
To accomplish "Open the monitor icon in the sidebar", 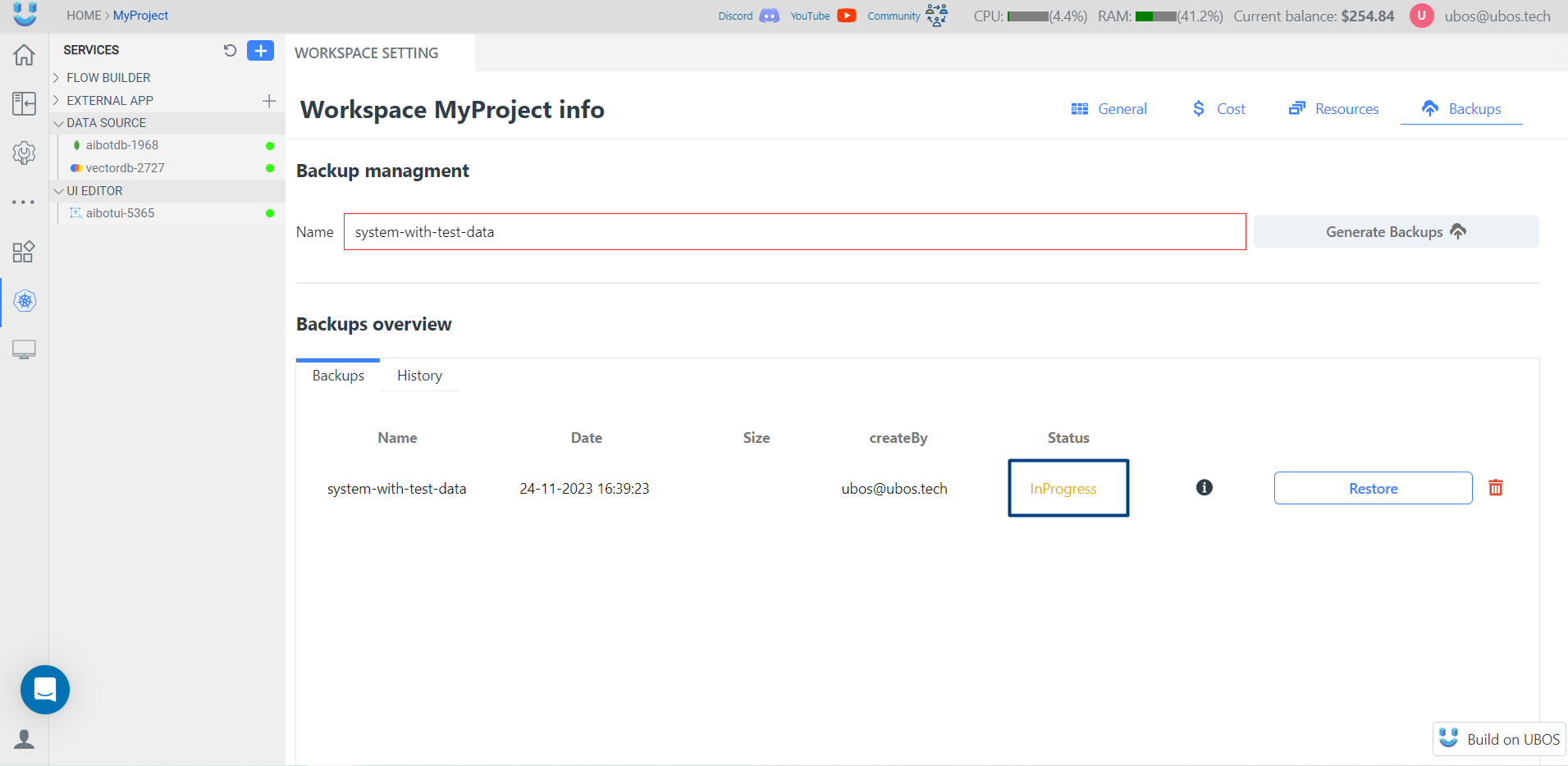I will point(24,350).
